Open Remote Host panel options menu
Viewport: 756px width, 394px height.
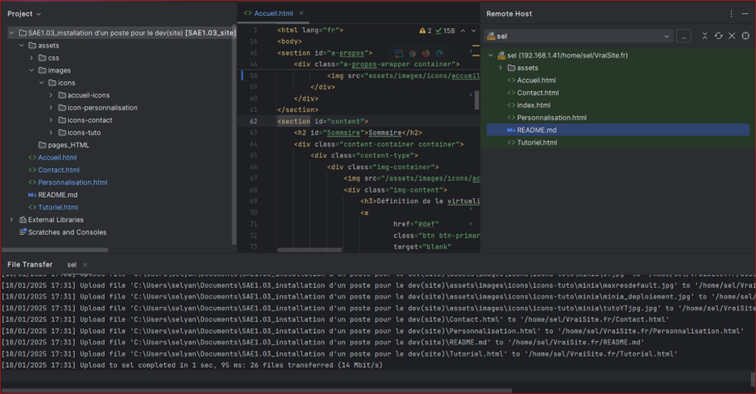click(x=731, y=14)
